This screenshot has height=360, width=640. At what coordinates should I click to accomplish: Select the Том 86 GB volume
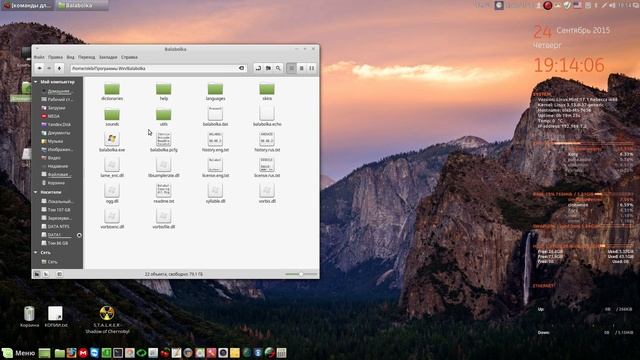click(x=57, y=243)
